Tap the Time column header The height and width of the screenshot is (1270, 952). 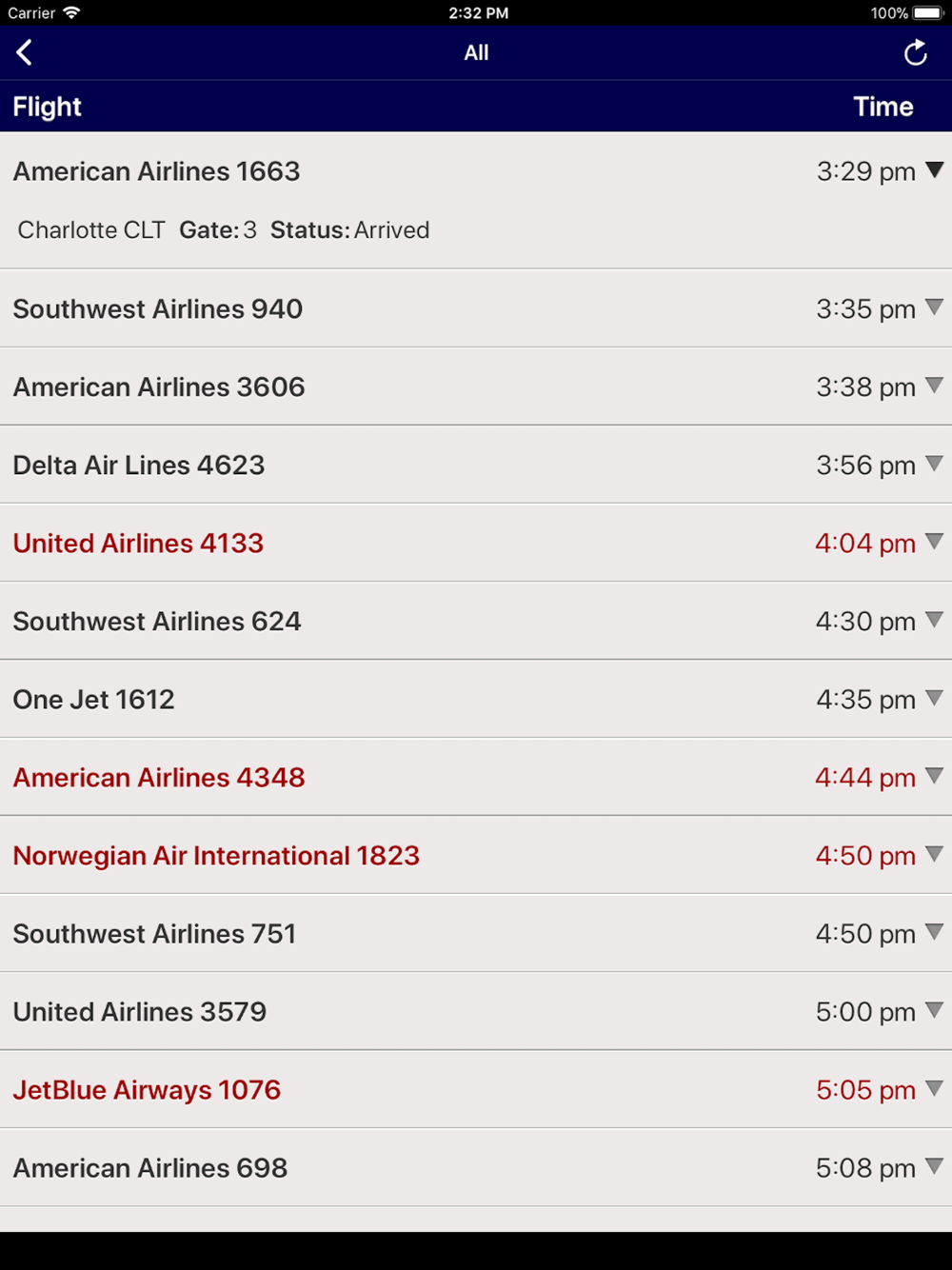pyautogui.click(x=883, y=107)
